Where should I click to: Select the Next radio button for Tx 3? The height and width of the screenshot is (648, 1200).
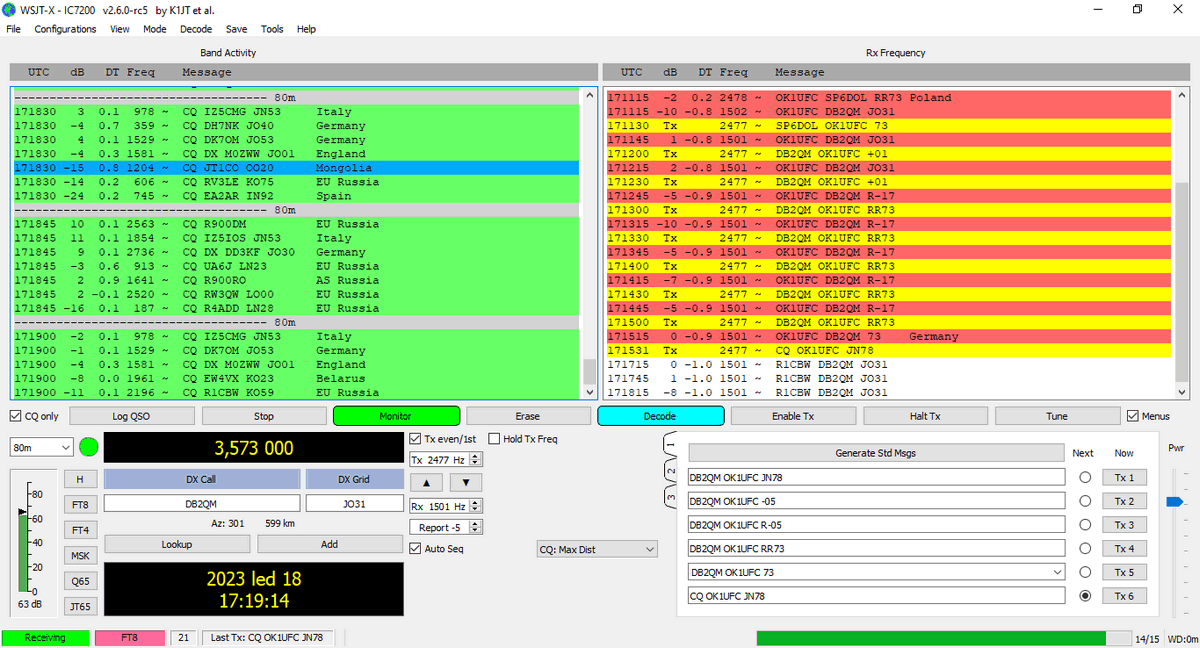tap(1084, 525)
